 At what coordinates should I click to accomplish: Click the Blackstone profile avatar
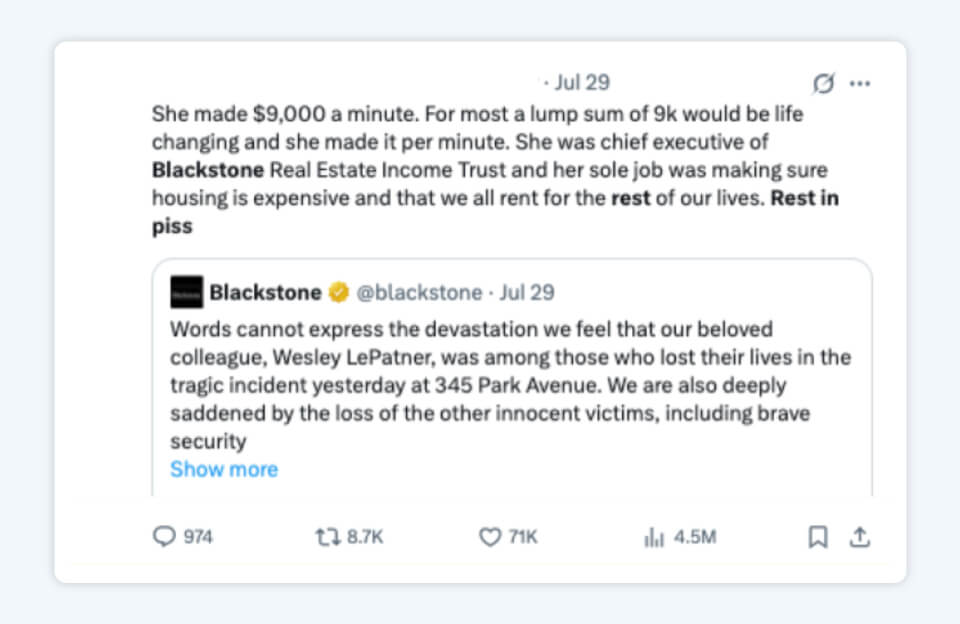187,292
